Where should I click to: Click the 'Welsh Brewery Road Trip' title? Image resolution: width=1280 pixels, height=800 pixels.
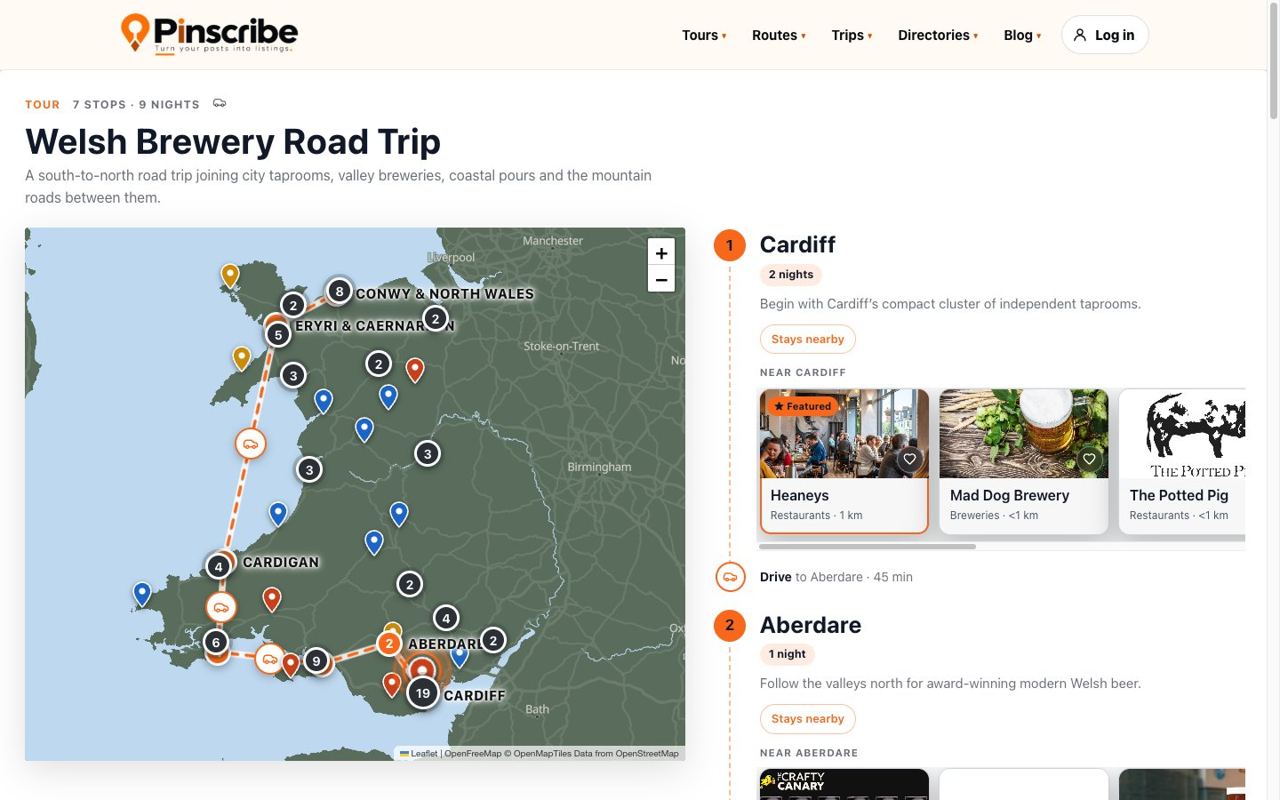[233, 141]
